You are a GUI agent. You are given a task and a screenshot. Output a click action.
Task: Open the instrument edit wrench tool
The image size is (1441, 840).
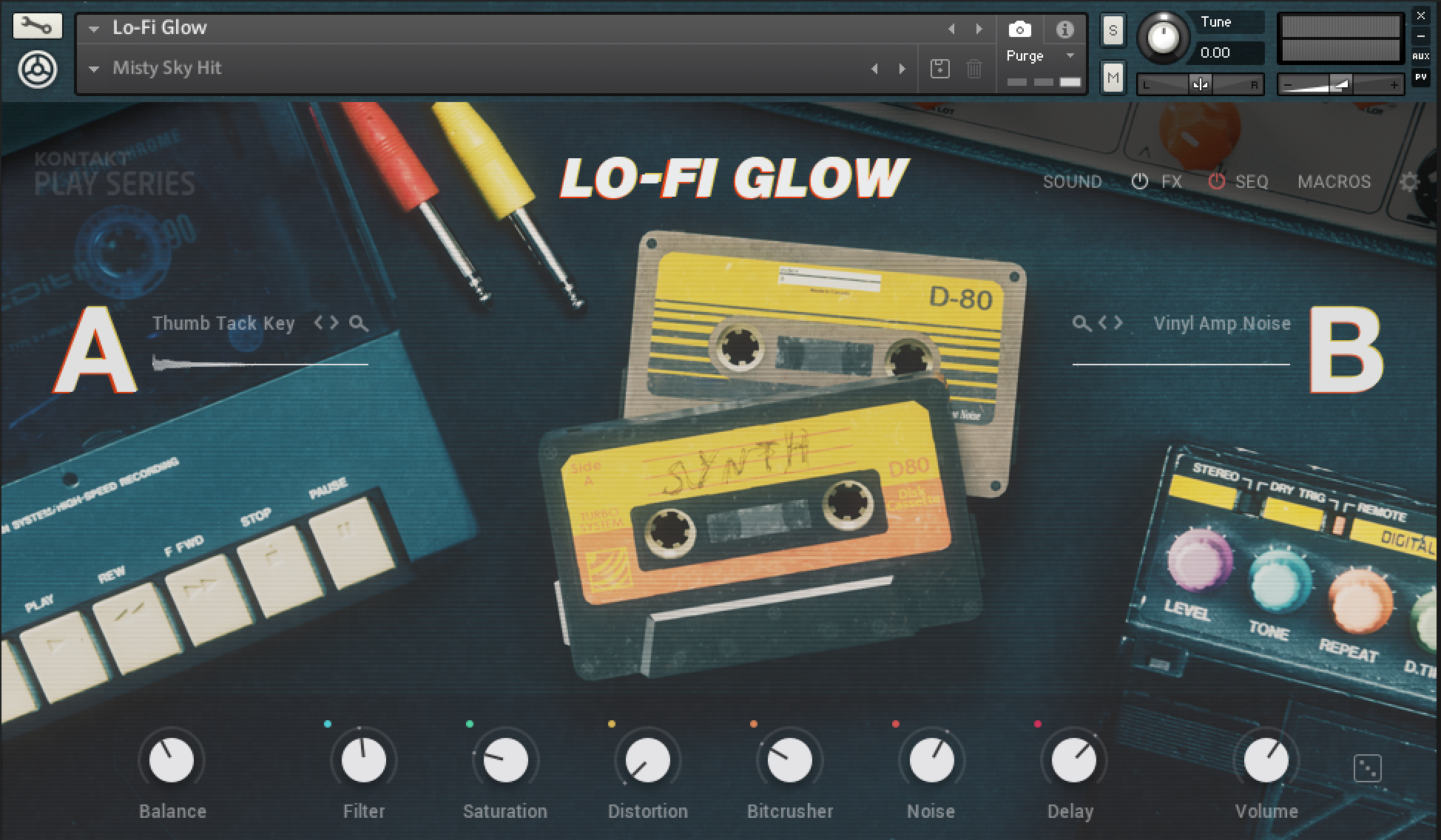(38, 24)
